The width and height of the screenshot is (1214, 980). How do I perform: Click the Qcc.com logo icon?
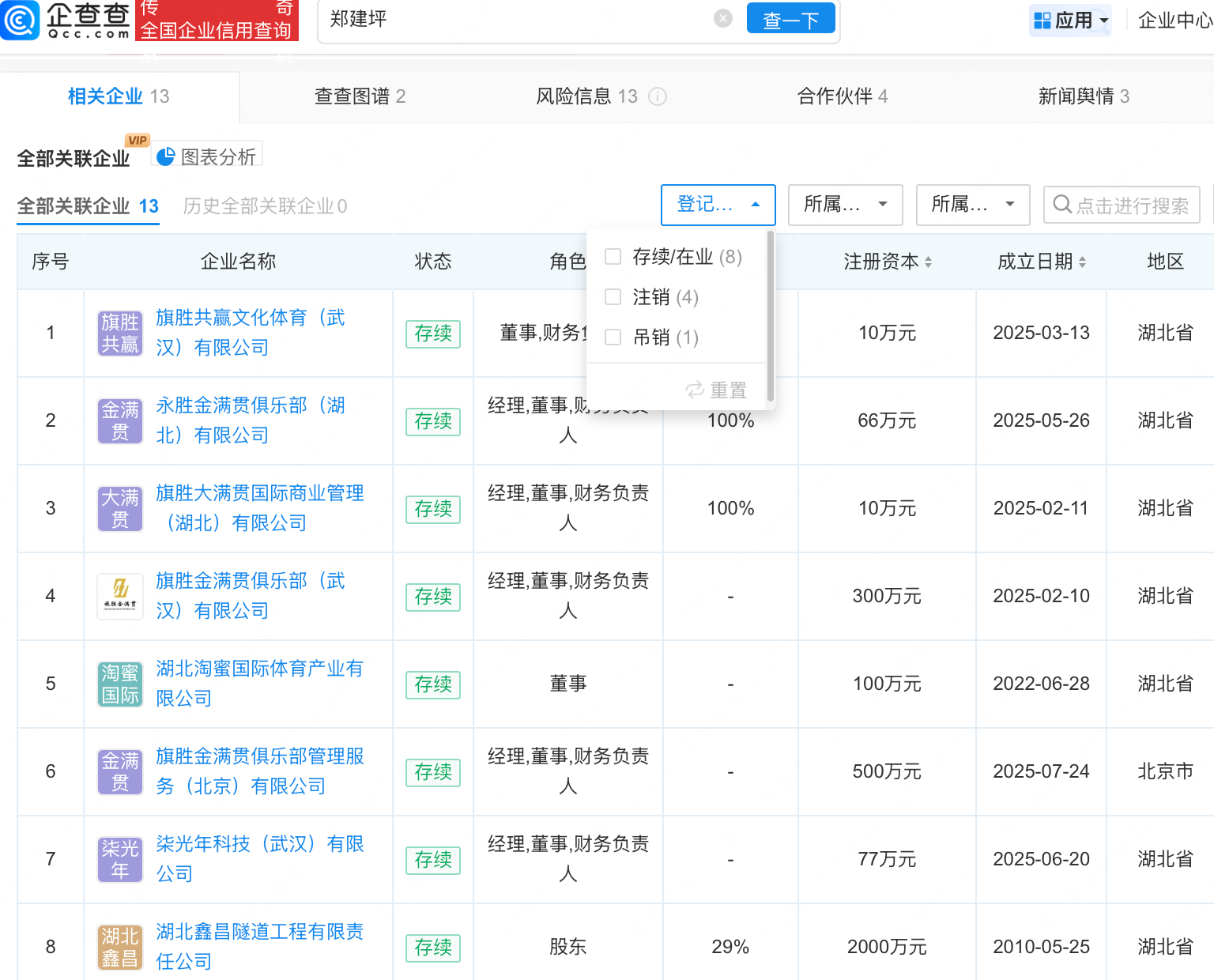(20, 21)
